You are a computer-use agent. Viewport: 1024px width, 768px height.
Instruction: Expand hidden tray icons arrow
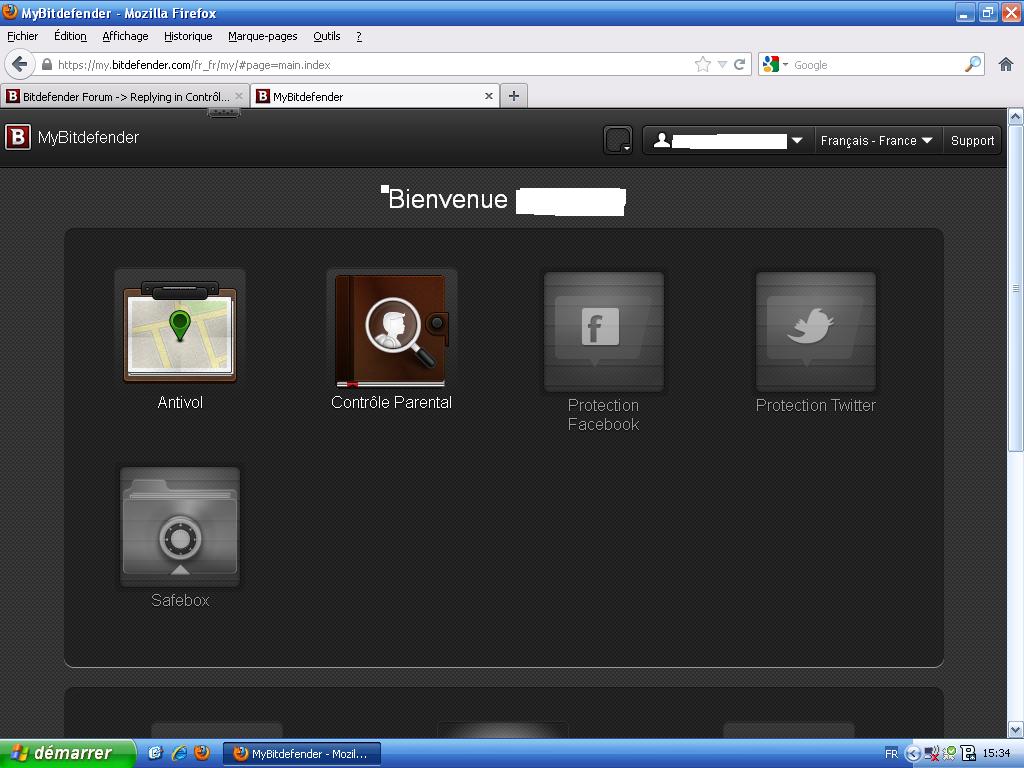pyautogui.click(x=912, y=754)
